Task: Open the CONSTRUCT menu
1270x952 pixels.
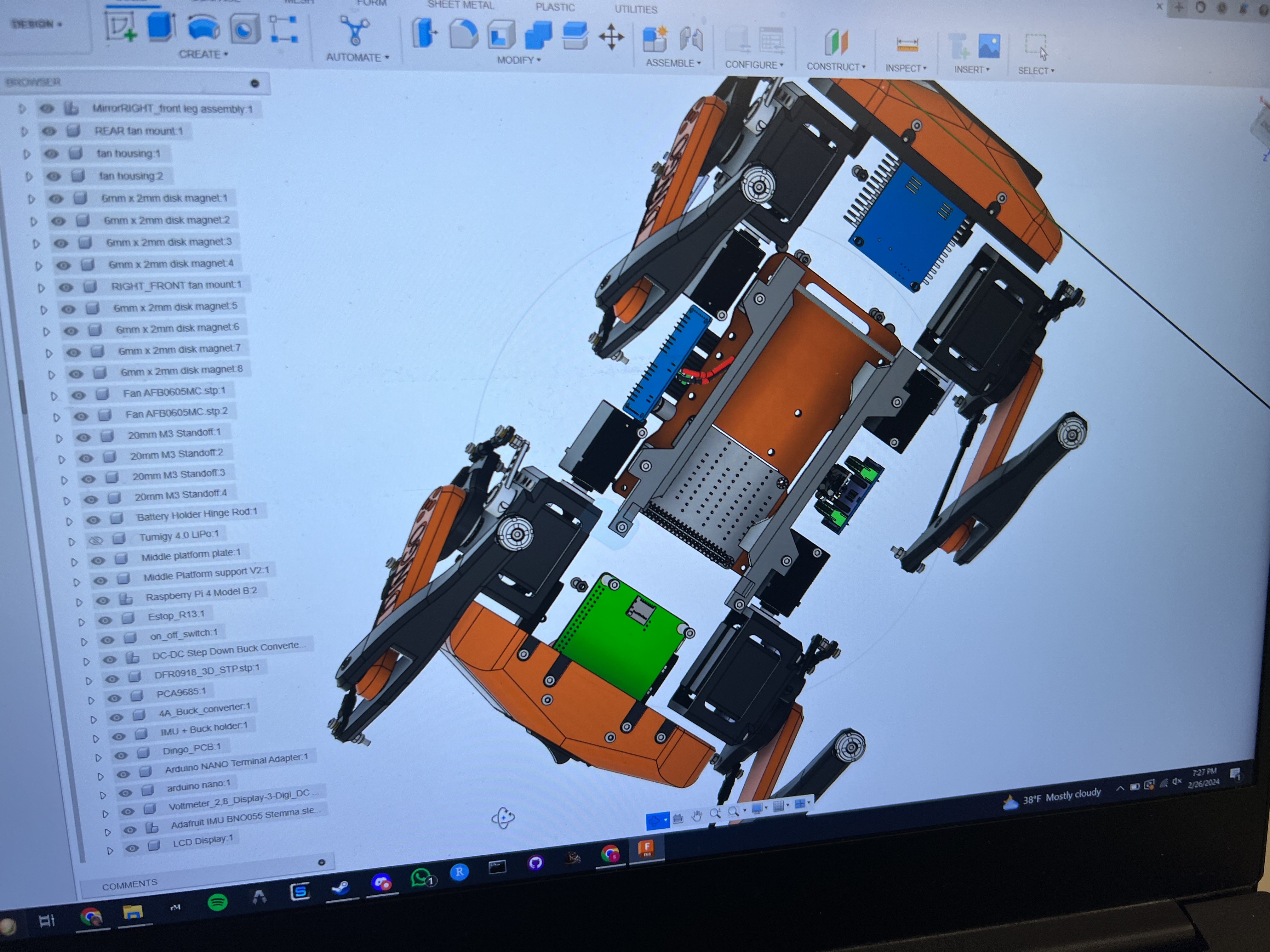Action: (x=836, y=66)
